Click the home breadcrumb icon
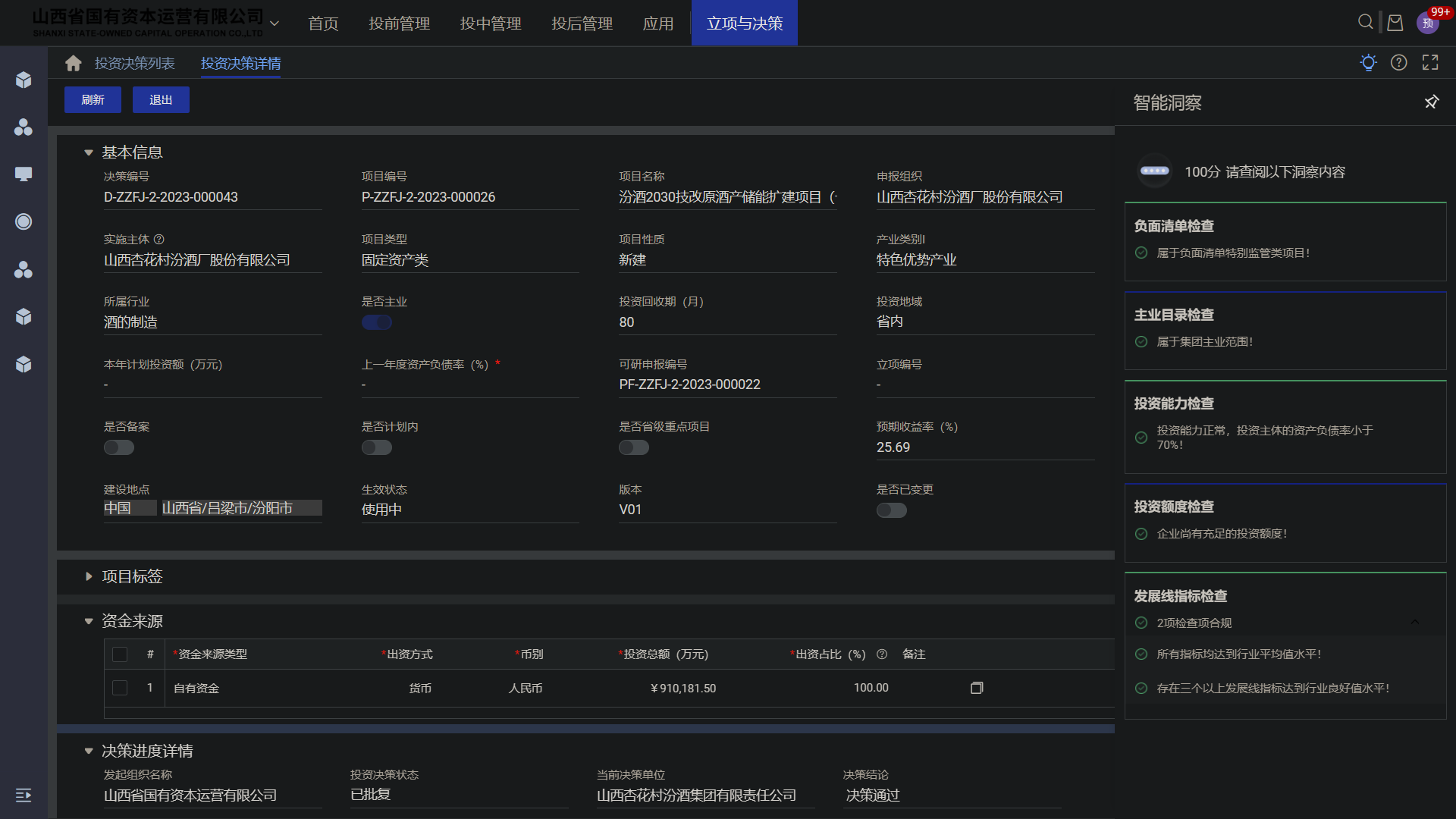1456x819 pixels. (73, 63)
